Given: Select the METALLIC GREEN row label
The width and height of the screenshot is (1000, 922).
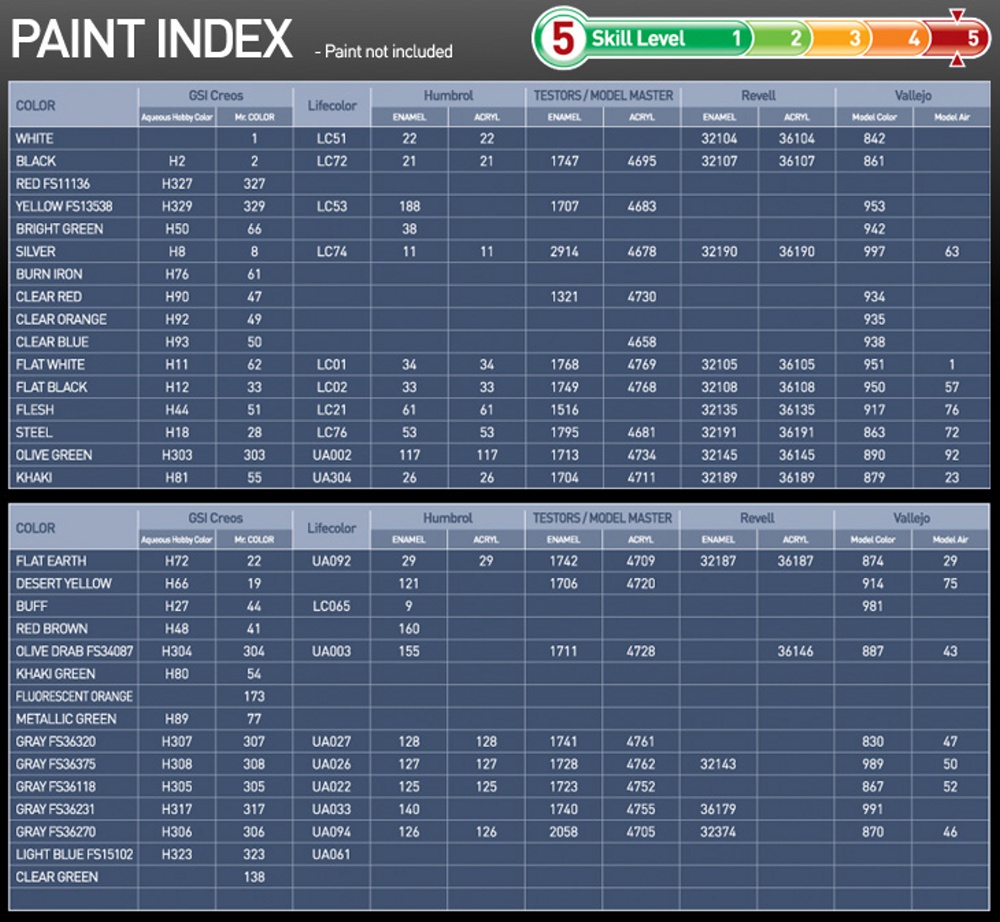Looking at the screenshot, I should point(66,719).
